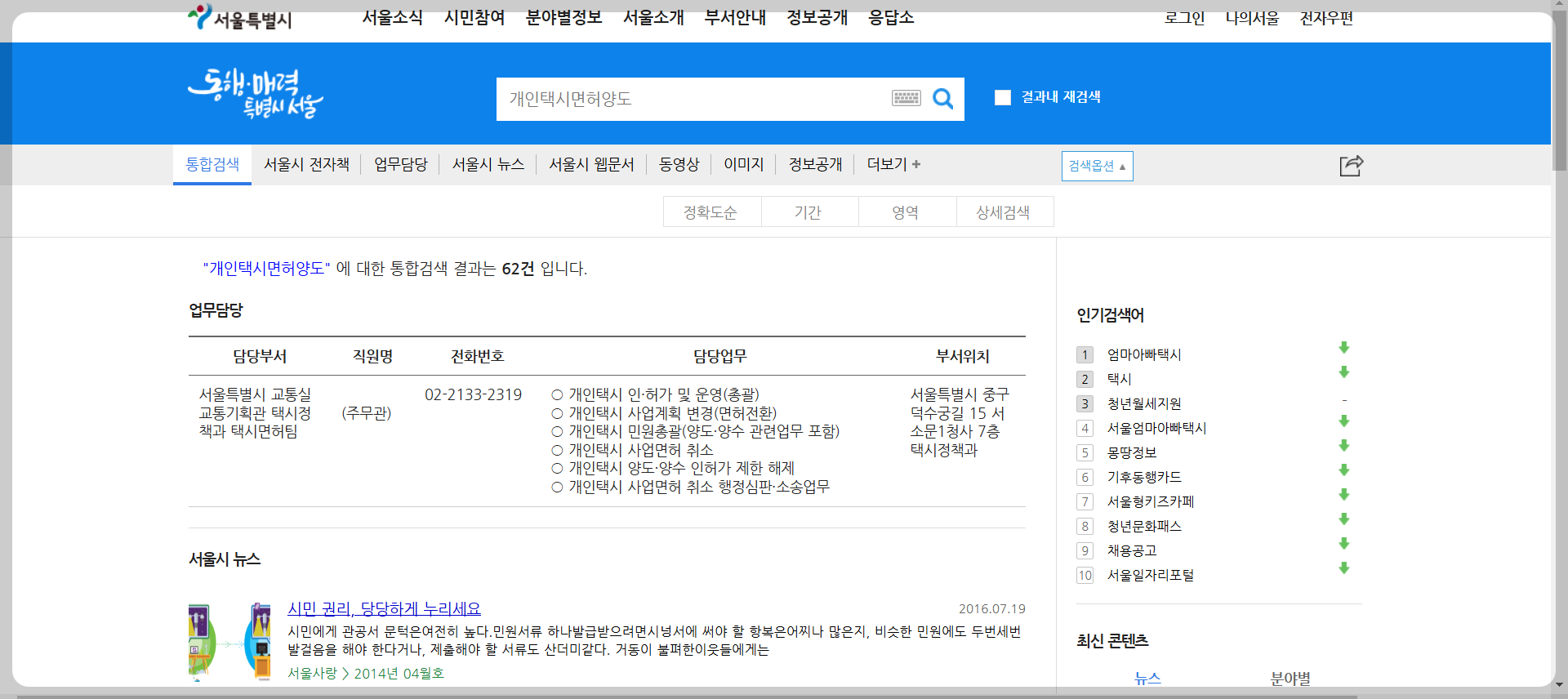Viewport: 1568px width, 699px height.
Task: Switch to the 업무담당 tab
Action: (x=401, y=164)
